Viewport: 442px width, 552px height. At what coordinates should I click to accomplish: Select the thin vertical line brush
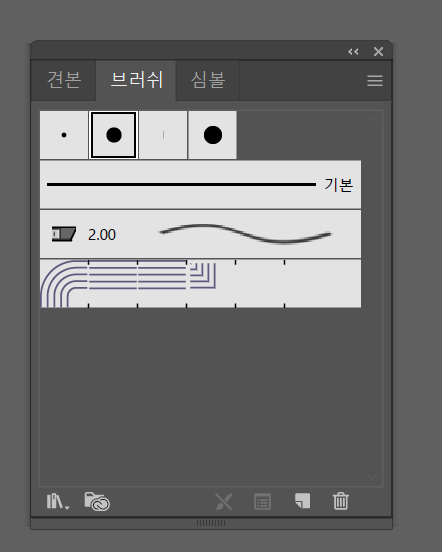[163, 135]
